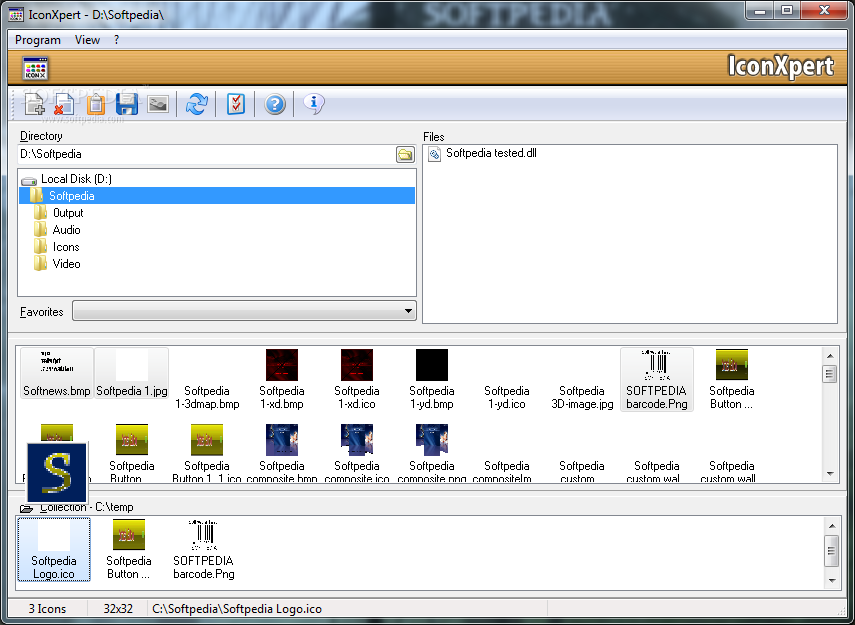
Task: Open the Program menu
Action: click(38, 40)
